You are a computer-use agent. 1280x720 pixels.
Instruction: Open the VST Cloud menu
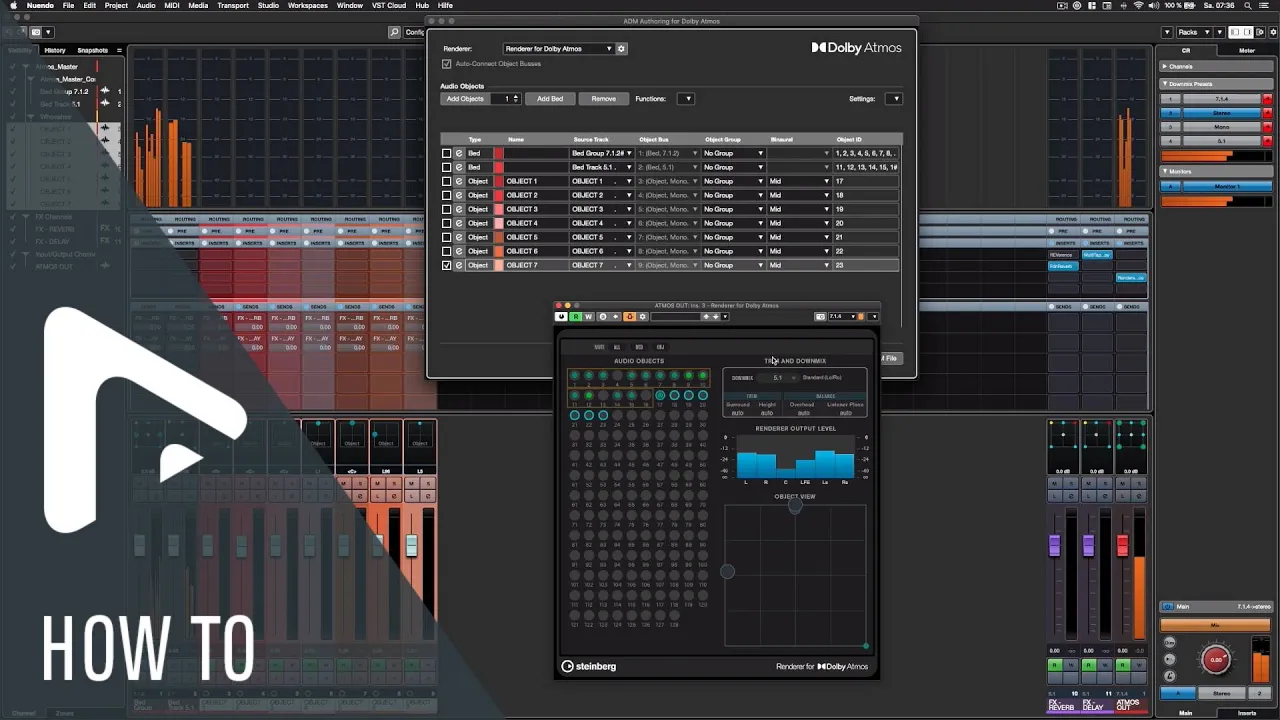coord(388,5)
